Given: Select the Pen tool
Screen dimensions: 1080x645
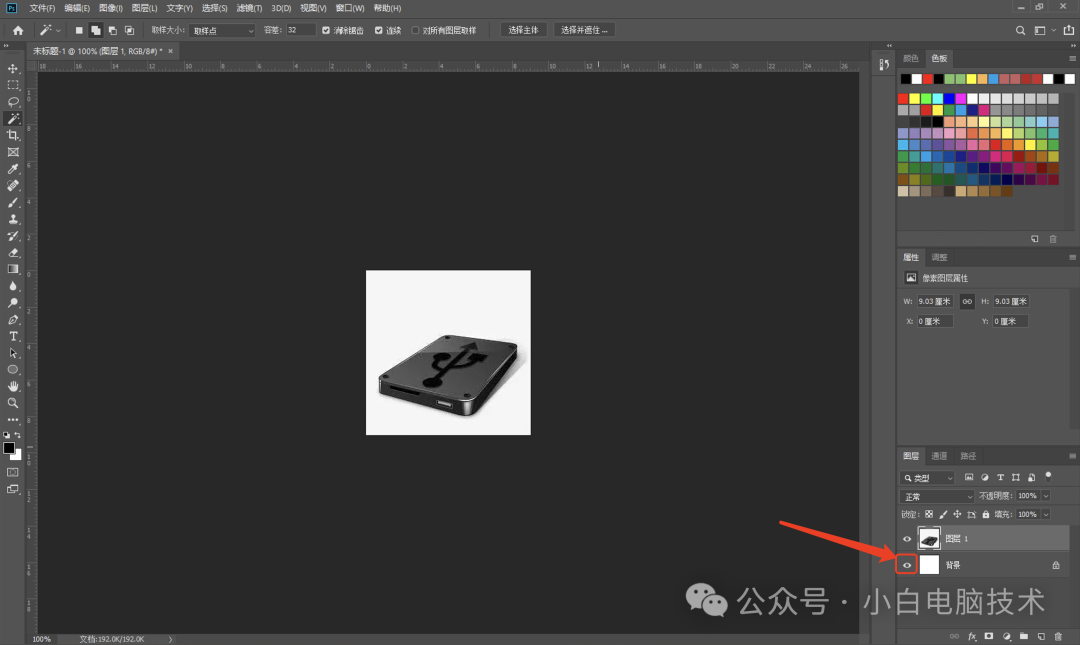Looking at the screenshot, I should pyautogui.click(x=13, y=320).
